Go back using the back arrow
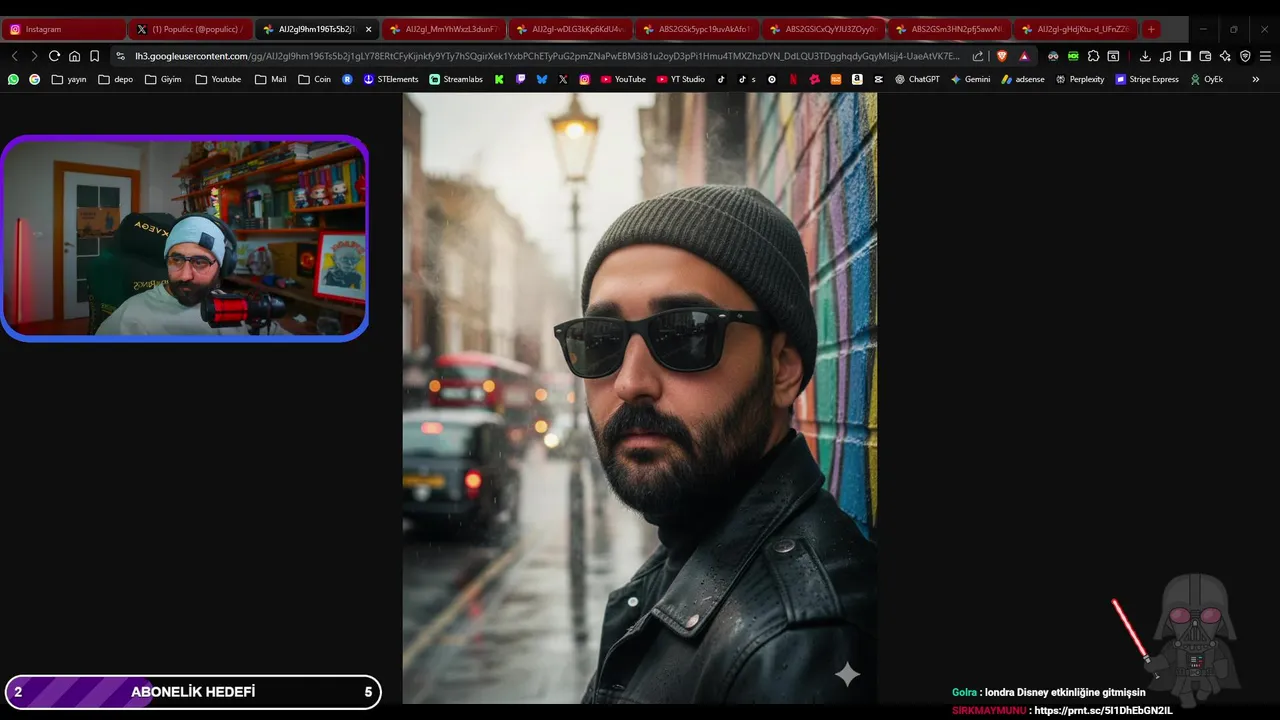 pos(15,56)
